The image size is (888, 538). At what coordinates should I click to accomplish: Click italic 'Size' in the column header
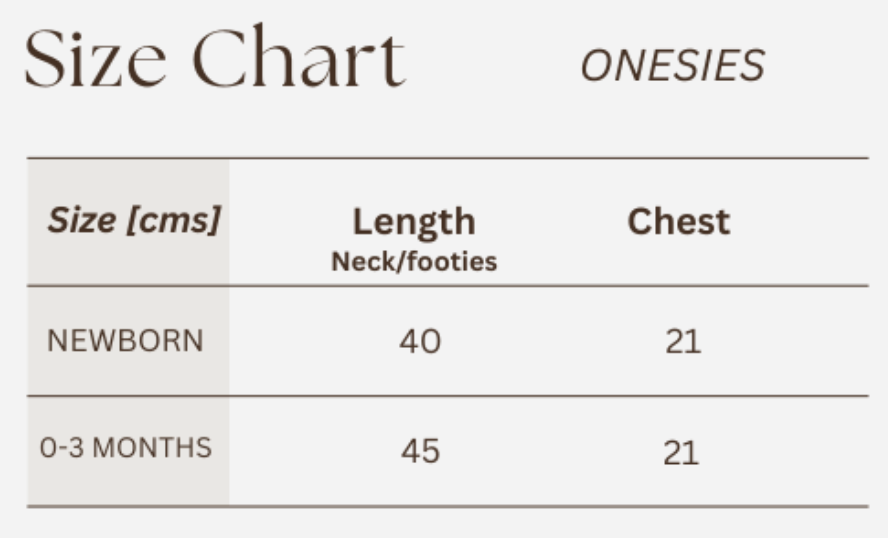(81, 220)
